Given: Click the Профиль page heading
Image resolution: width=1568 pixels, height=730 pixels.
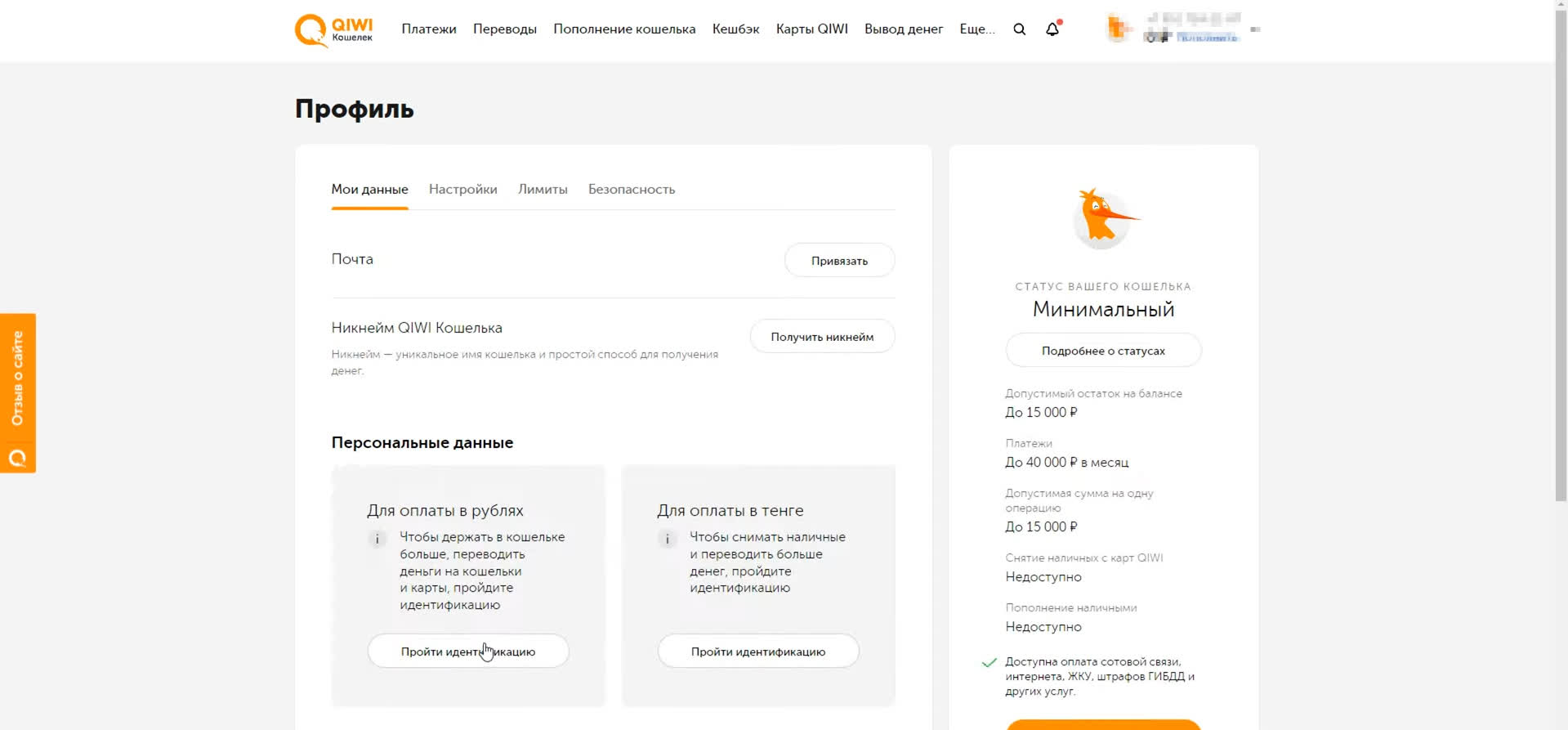Looking at the screenshot, I should click(x=355, y=109).
